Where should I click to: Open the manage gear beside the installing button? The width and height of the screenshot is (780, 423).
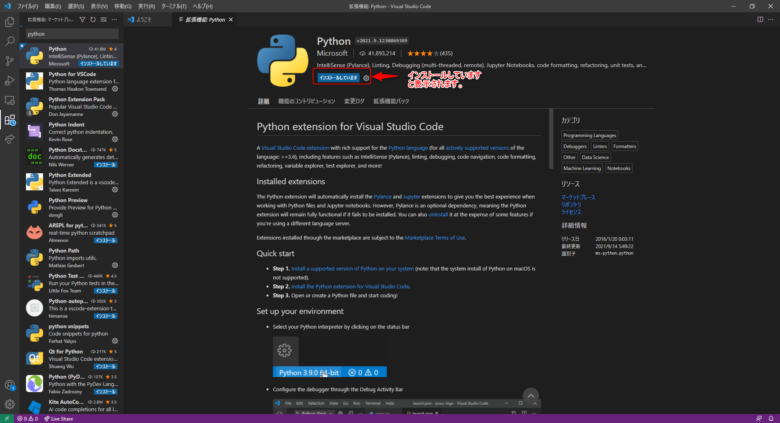click(366, 78)
